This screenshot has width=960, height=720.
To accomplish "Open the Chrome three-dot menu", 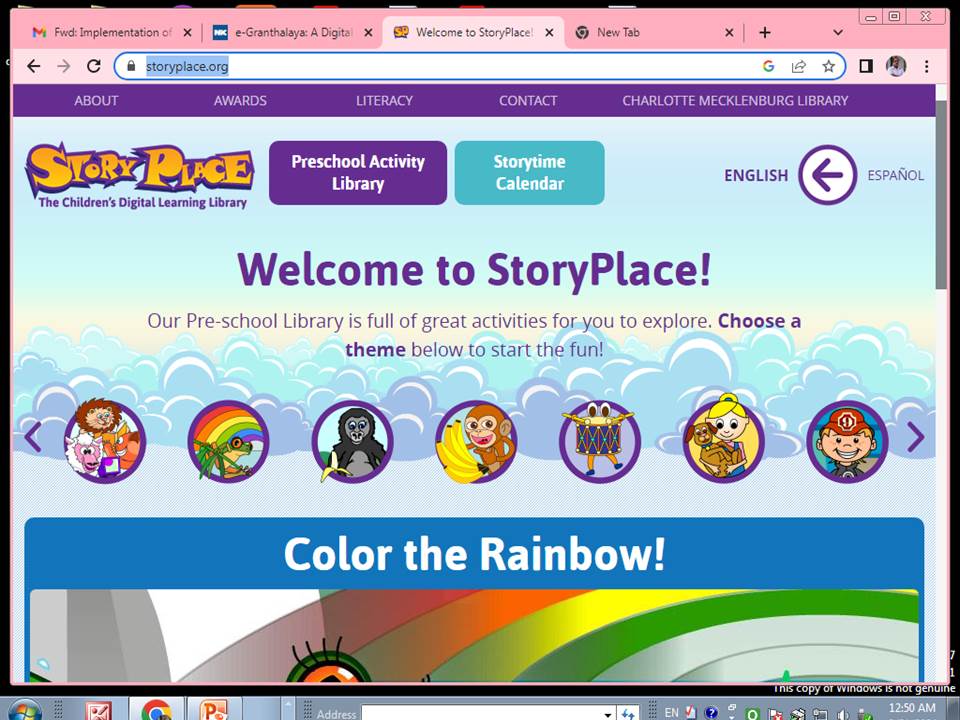I will [927, 66].
